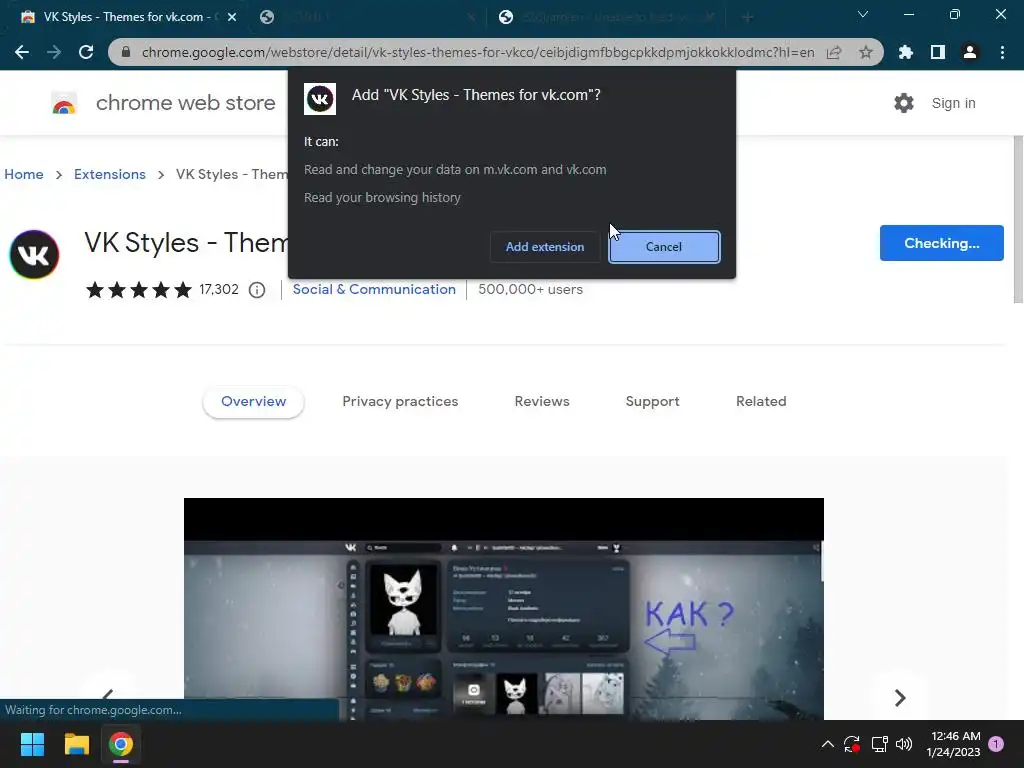Click the five-star rating
The height and width of the screenshot is (768, 1024).
tap(139, 290)
